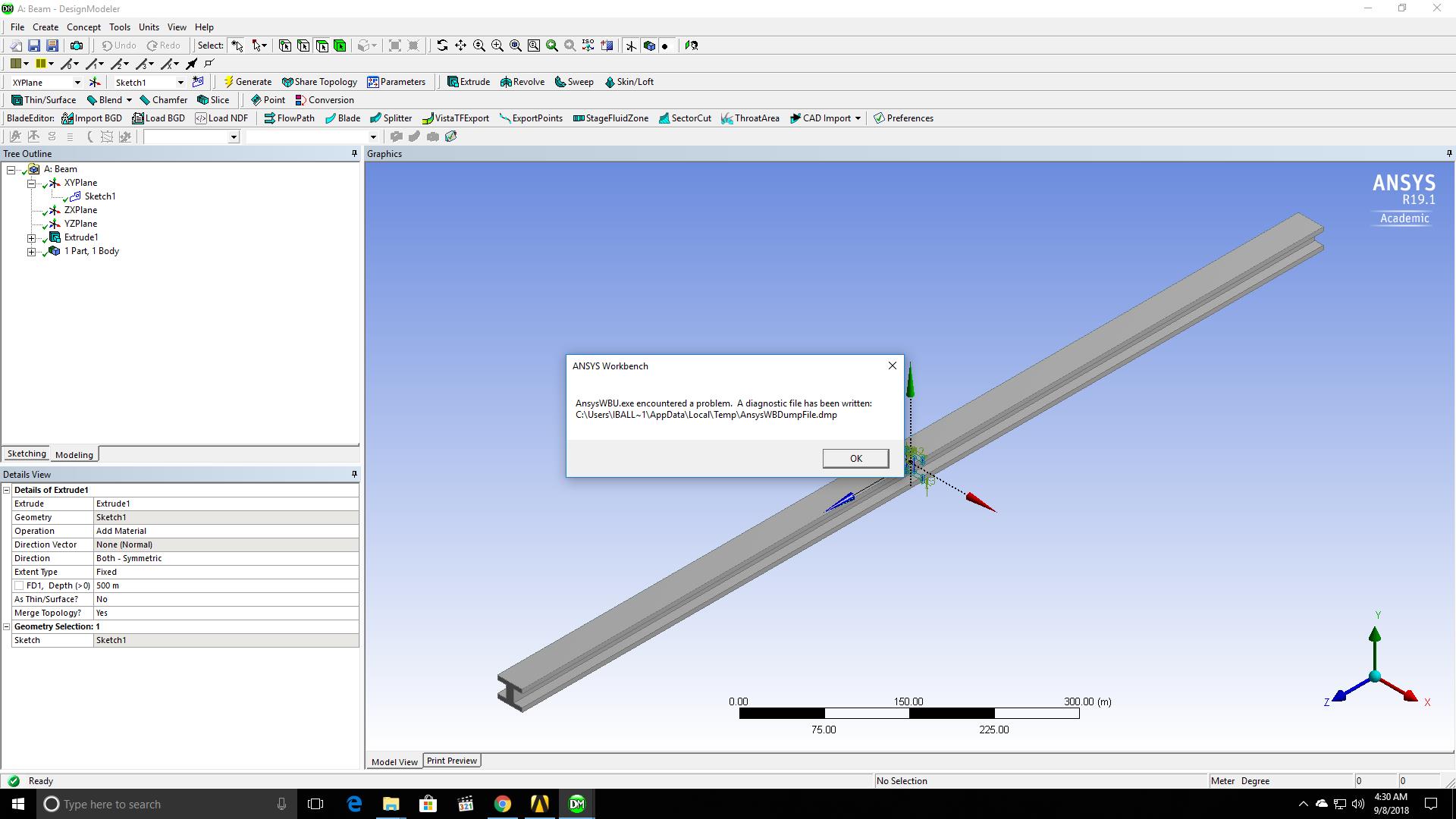Click the New Plane icon beside XYPlane

point(95,82)
